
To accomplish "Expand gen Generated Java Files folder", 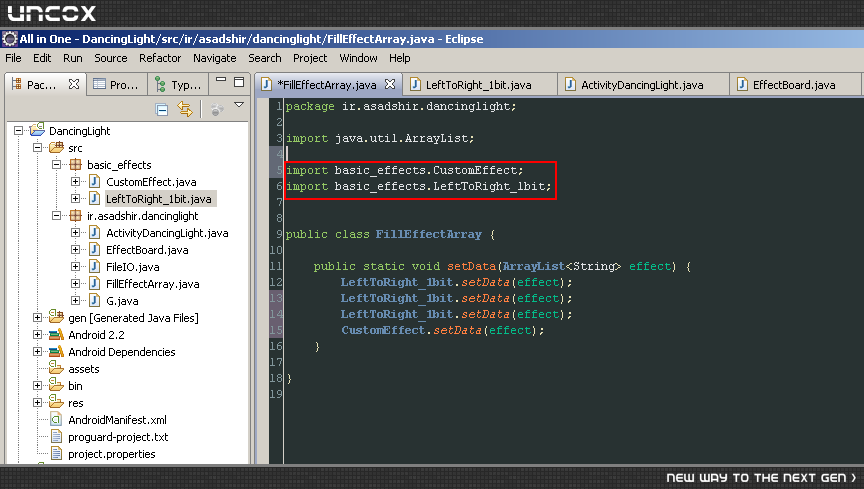I will 37,318.
